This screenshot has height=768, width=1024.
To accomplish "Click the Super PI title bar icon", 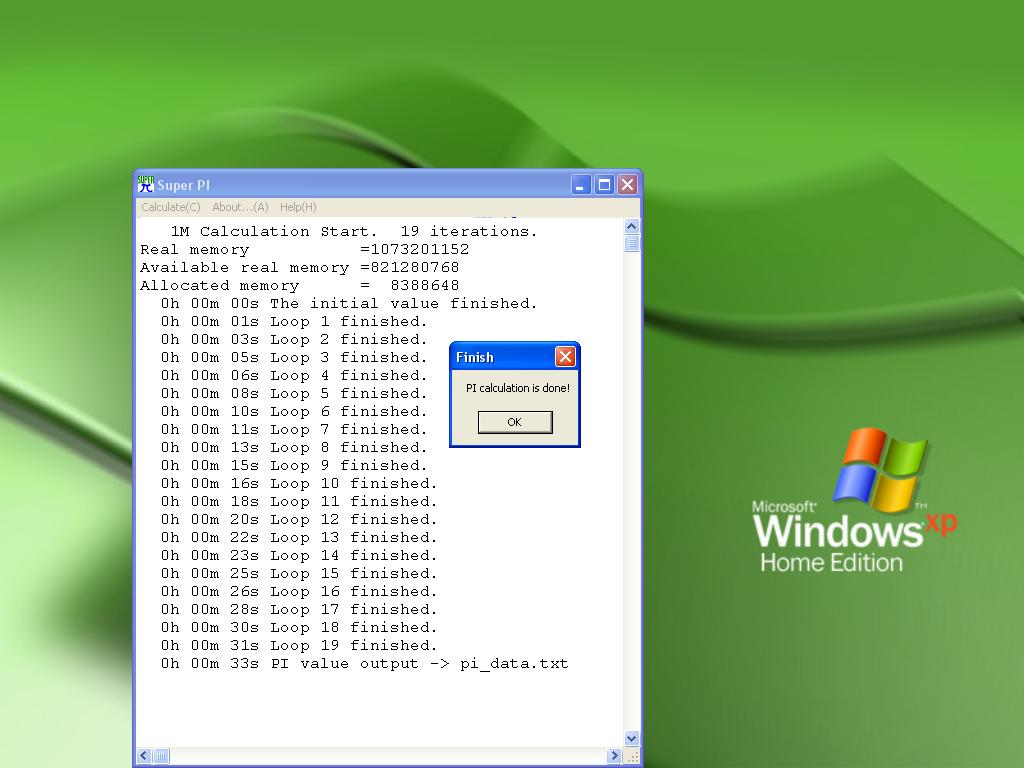I will point(146,185).
